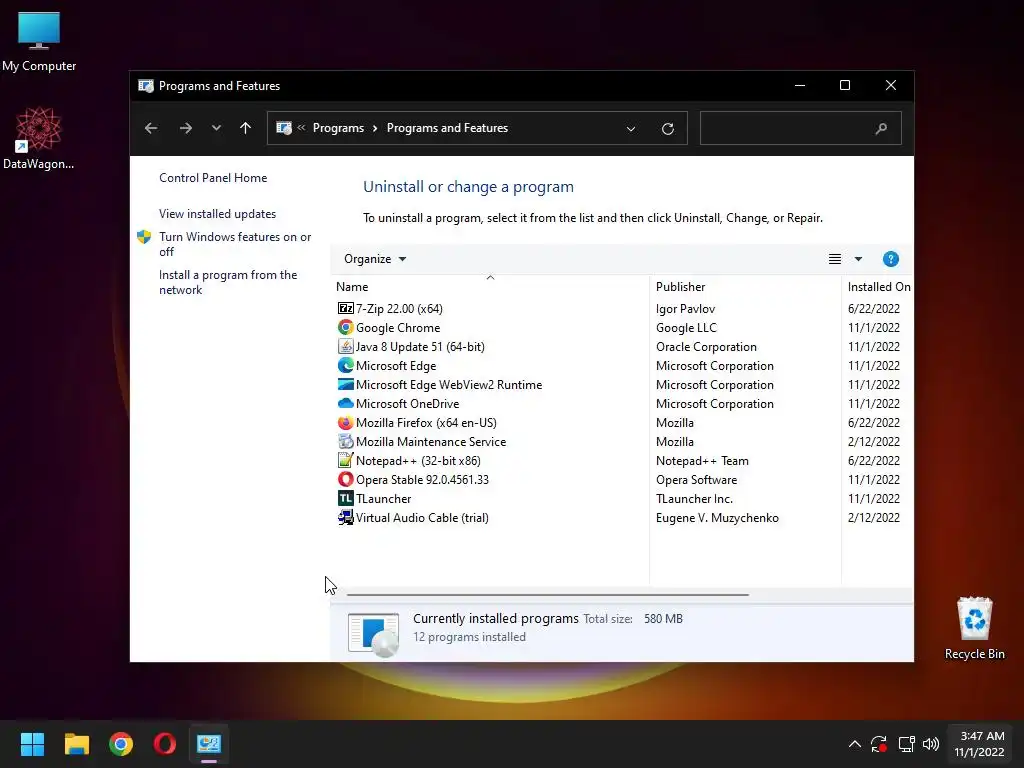Viewport: 1024px width, 768px height.
Task: Click the Mozilla Maintenance Service icon
Action: coord(345,441)
